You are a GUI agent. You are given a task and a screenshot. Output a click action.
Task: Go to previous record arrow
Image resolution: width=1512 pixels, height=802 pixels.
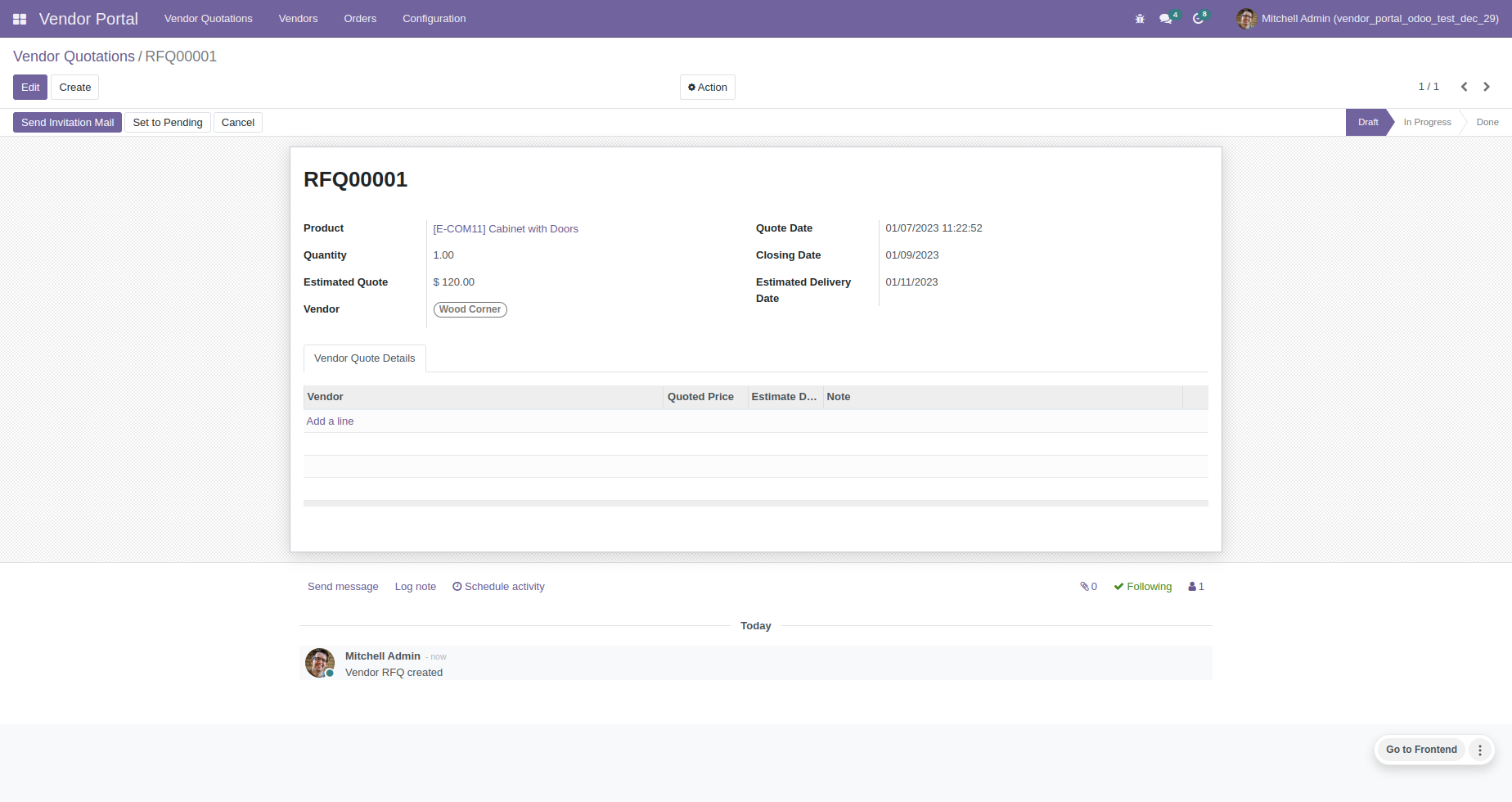pos(1464,87)
